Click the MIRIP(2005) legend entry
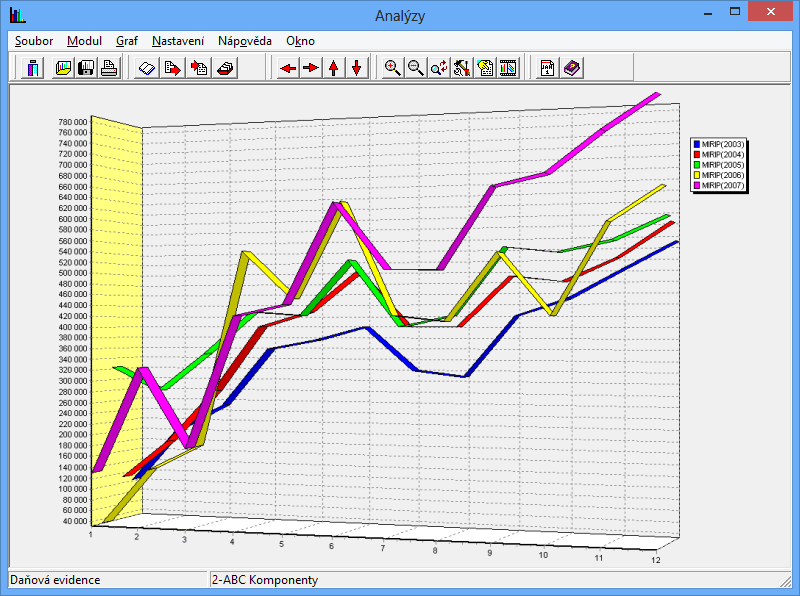Screen dimensions: 800x596 [x=723, y=165]
